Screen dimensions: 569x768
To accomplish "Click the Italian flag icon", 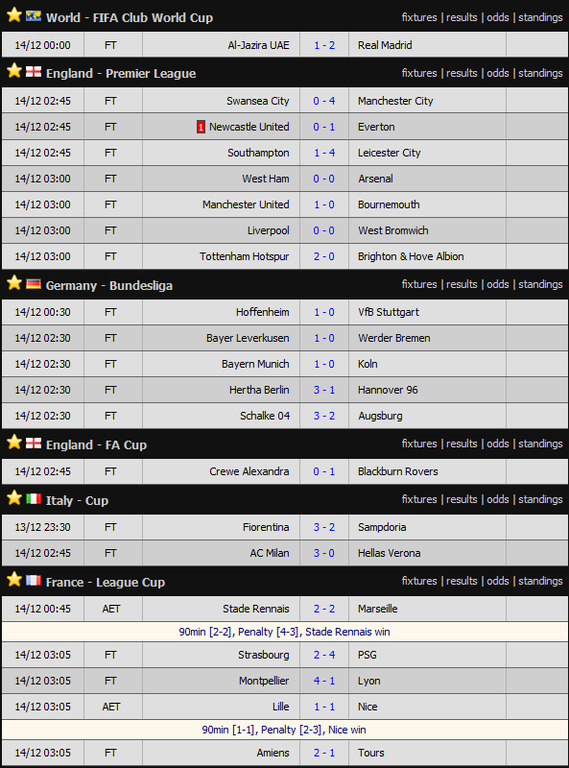I will click(x=33, y=499).
